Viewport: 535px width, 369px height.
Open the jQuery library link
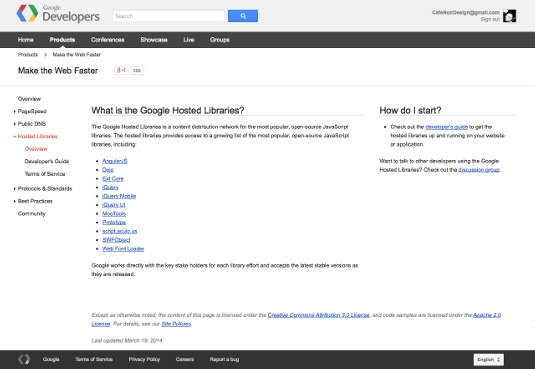click(110, 187)
